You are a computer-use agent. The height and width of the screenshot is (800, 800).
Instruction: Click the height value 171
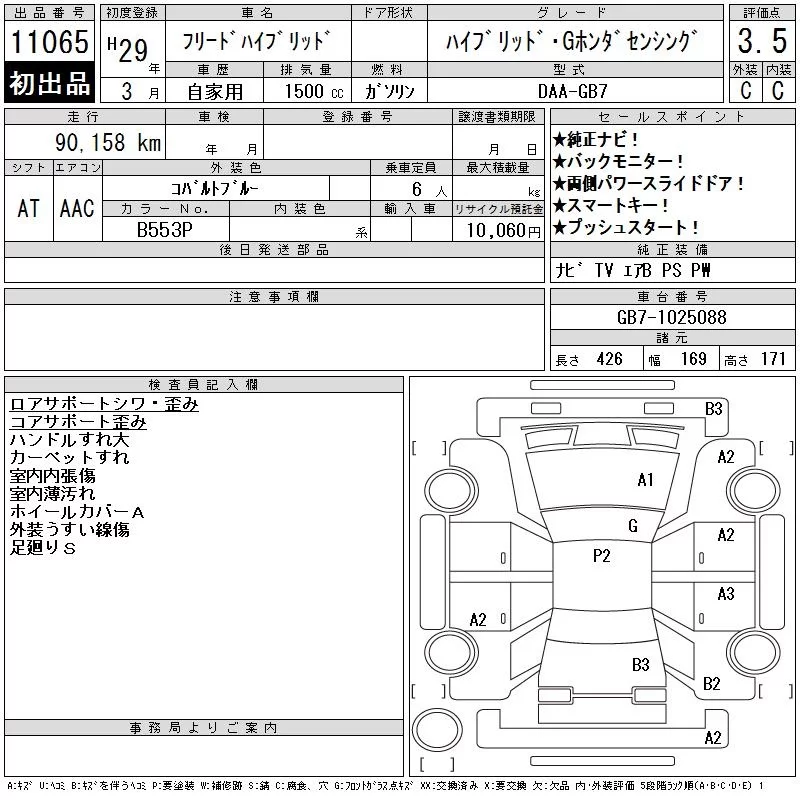tap(773, 359)
